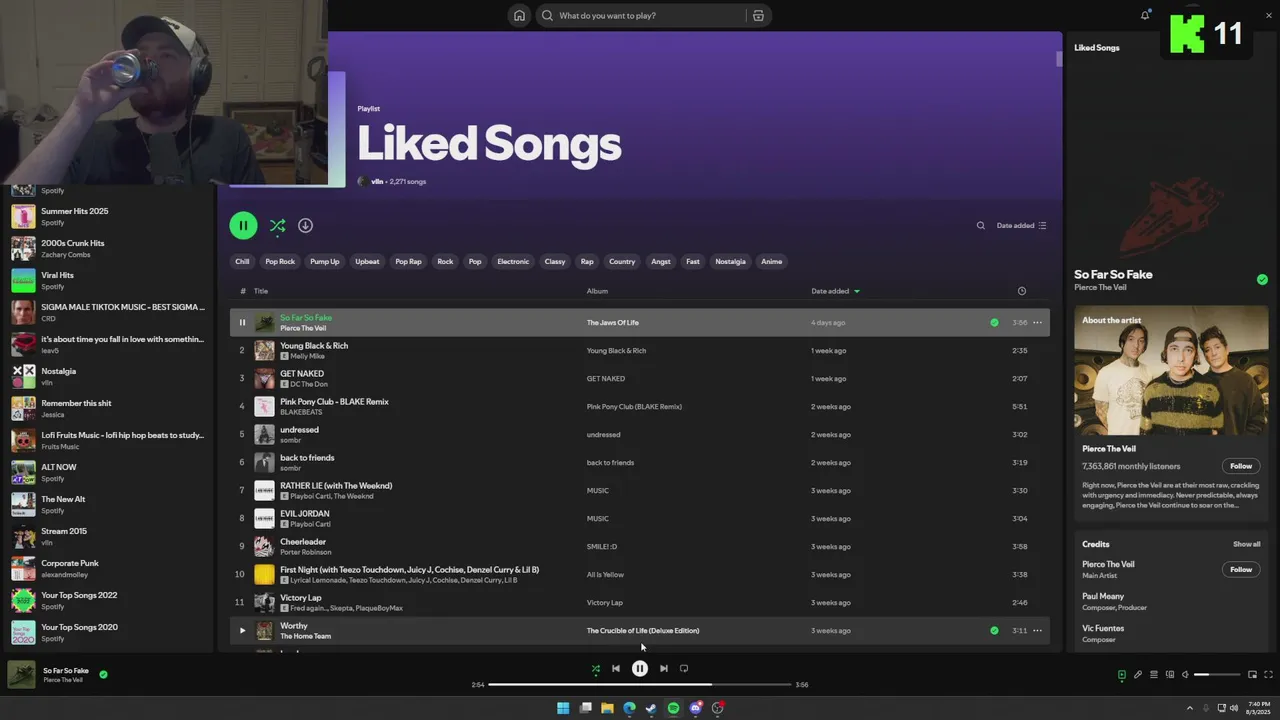This screenshot has width=1280, height=720.
Task: Select the Pump Up filter chip
Action: [325, 261]
